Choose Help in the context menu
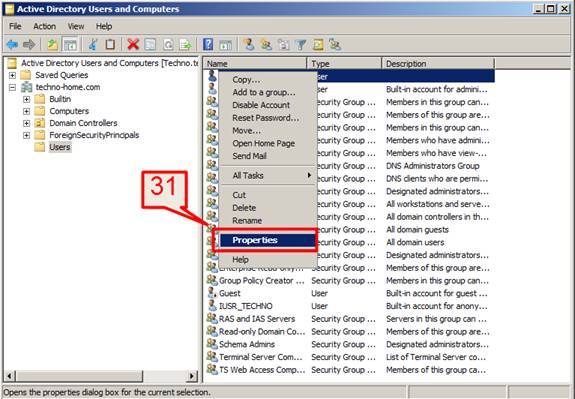 268,260
